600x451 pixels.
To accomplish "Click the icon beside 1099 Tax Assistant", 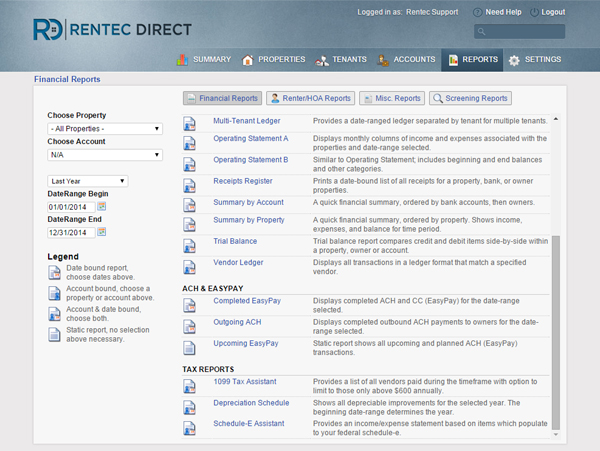I will pos(189,386).
